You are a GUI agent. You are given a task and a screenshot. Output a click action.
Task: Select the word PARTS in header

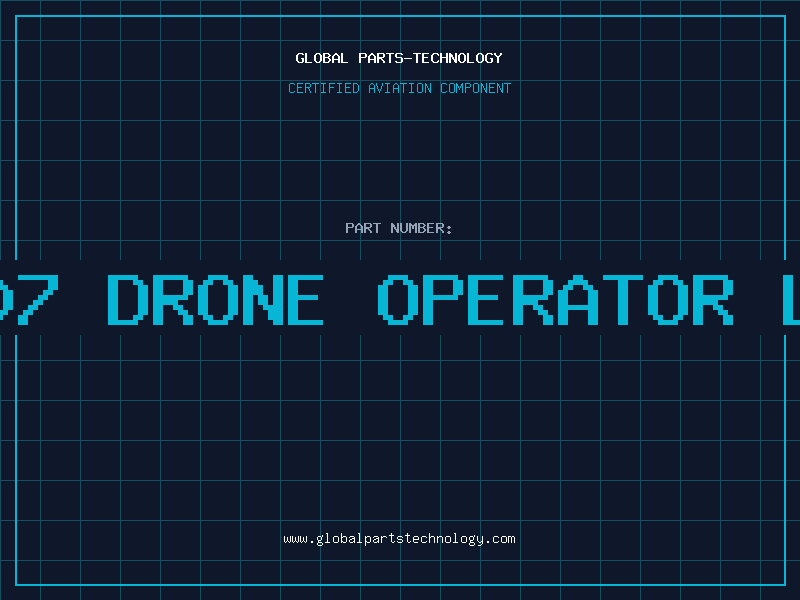tap(381, 58)
